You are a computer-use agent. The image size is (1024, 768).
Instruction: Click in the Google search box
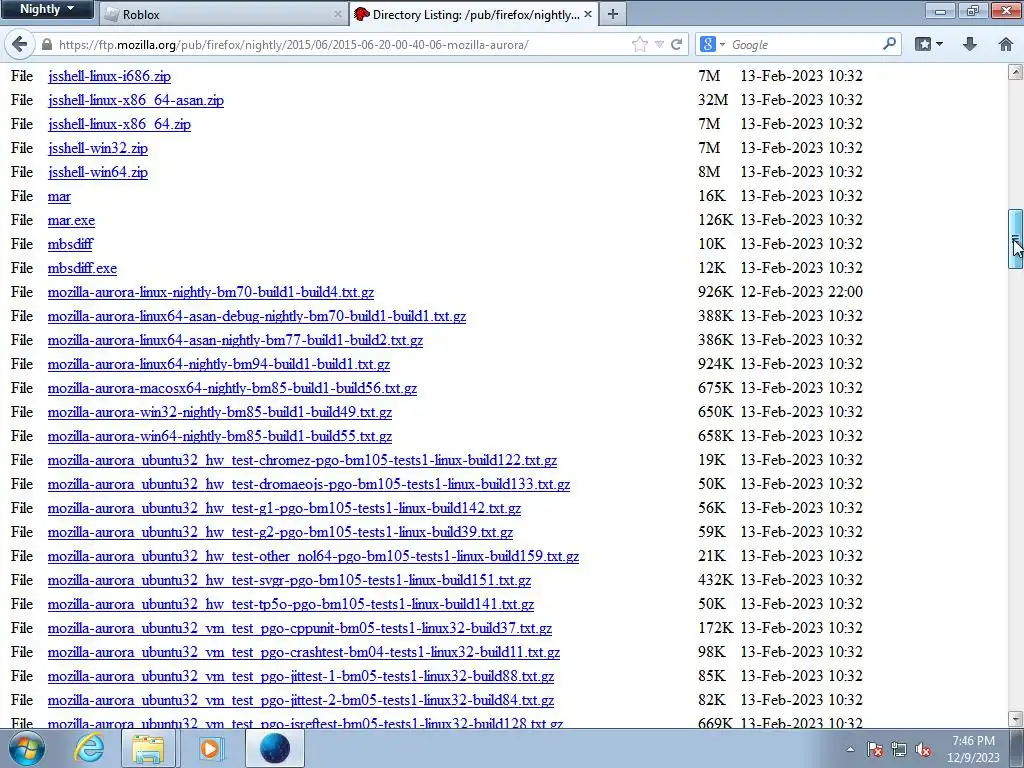click(x=803, y=44)
